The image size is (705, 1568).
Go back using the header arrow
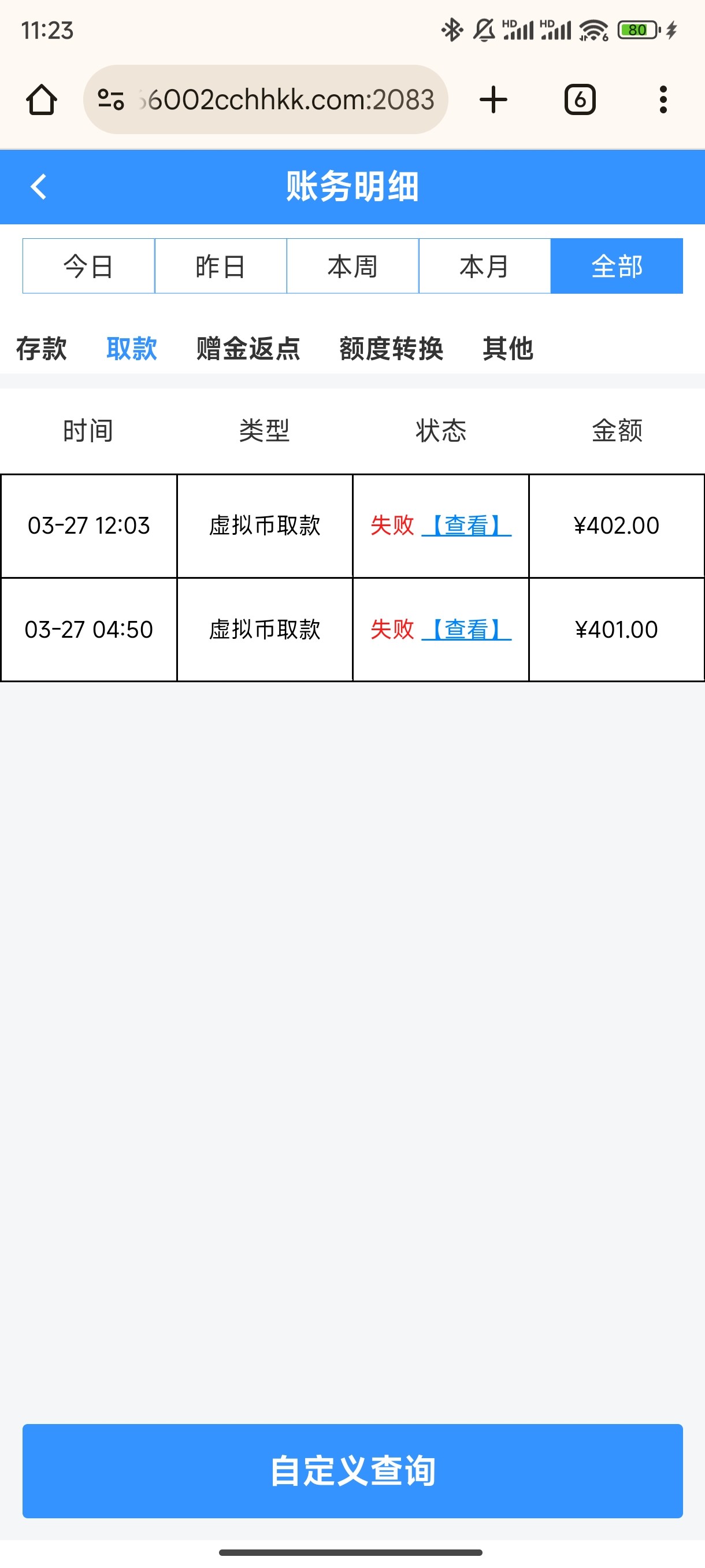click(x=38, y=187)
